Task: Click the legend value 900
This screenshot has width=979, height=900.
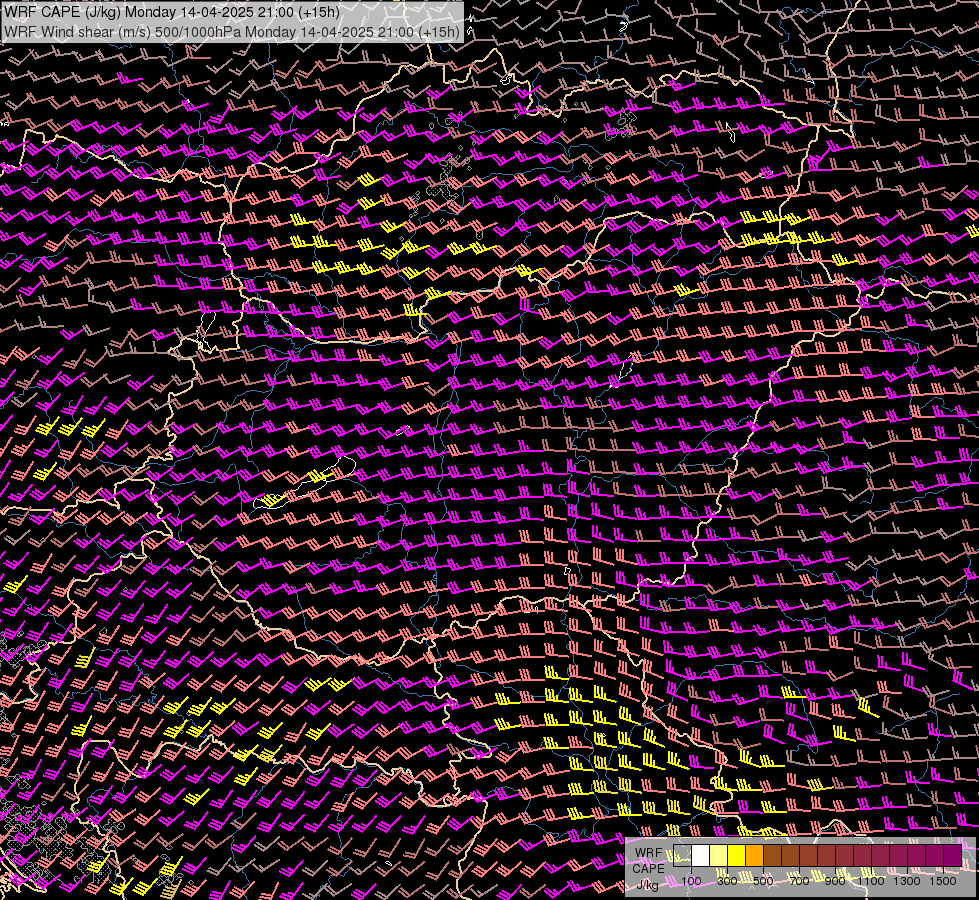Action: pyautogui.click(x=835, y=881)
